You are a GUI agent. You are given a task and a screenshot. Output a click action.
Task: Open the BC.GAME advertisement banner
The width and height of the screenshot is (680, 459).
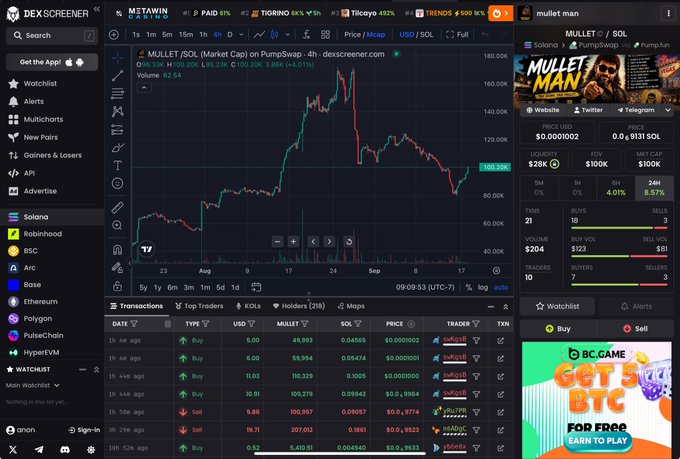(597, 400)
